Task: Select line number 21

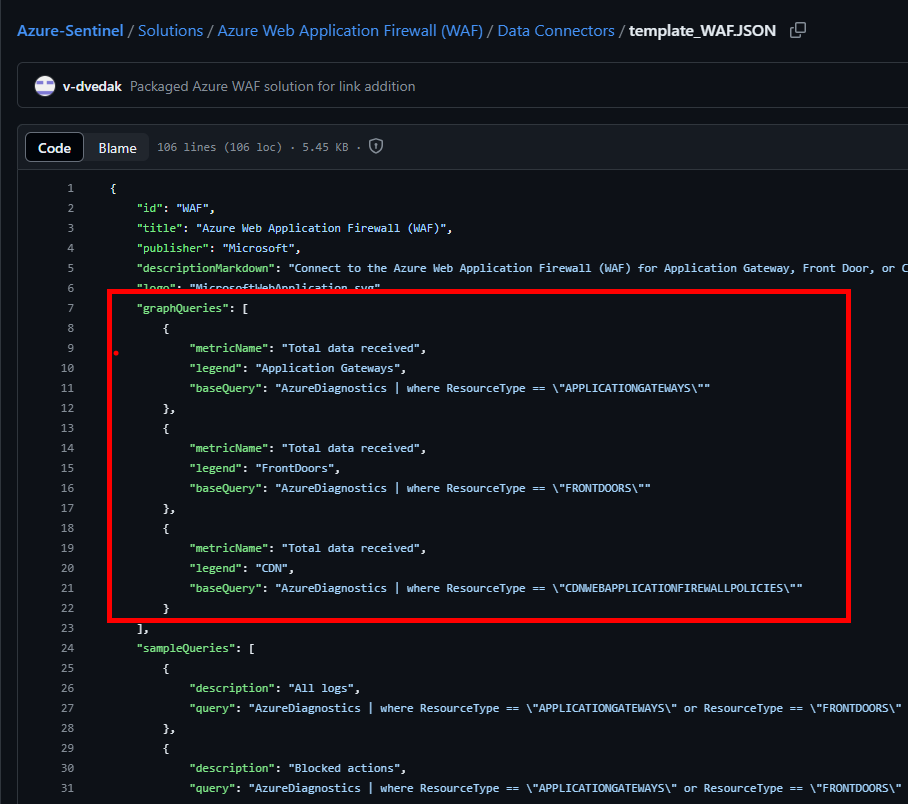Action: click(x=67, y=588)
